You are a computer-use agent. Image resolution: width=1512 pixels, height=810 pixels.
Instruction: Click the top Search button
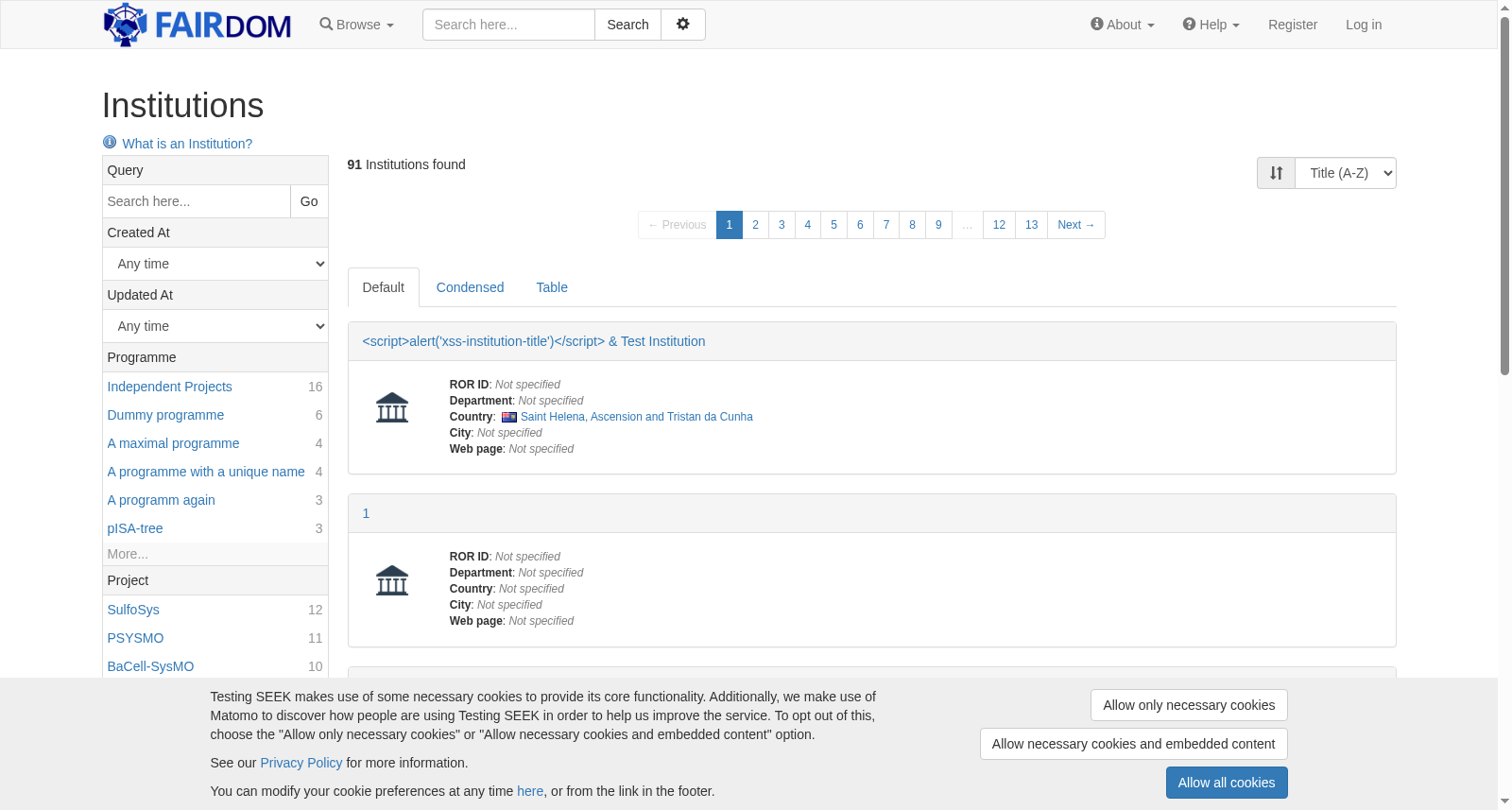tap(627, 25)
